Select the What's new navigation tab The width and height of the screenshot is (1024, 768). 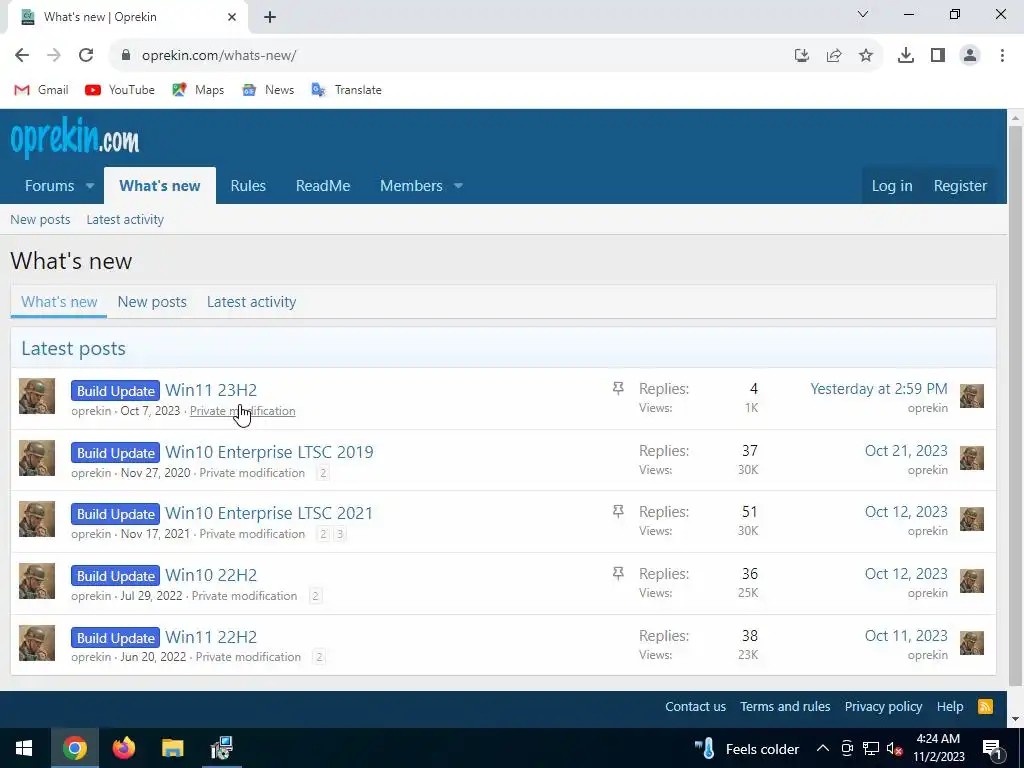pyautogui.click(x=160, y=186)
